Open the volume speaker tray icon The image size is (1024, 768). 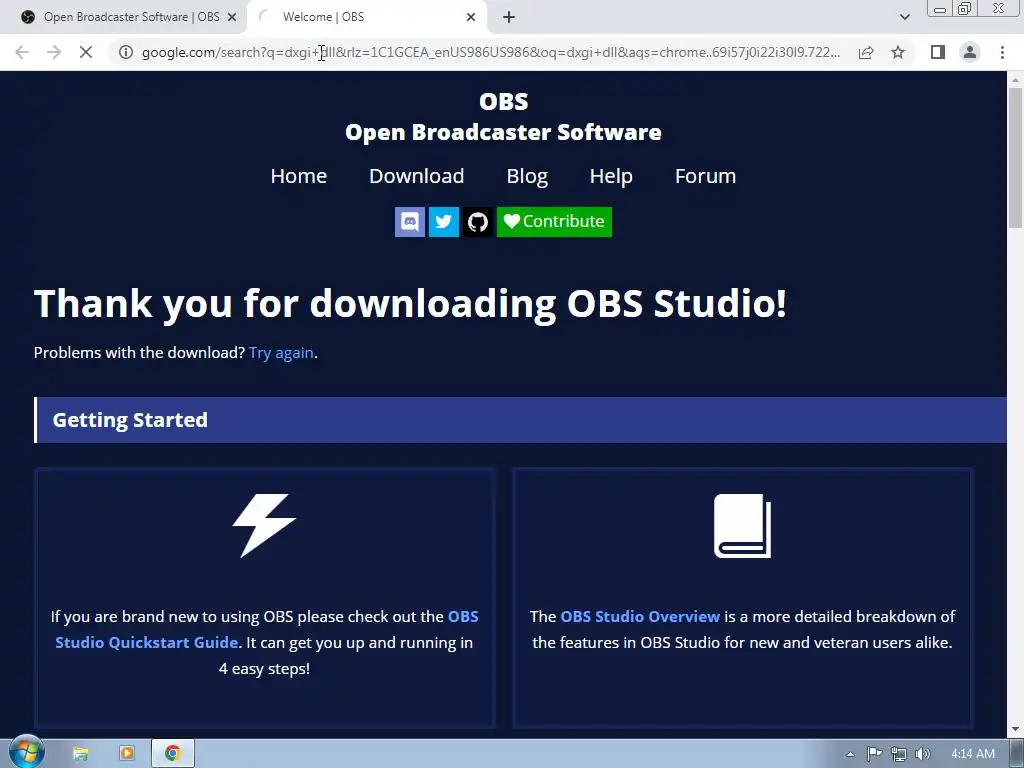(x=923, y=754)
